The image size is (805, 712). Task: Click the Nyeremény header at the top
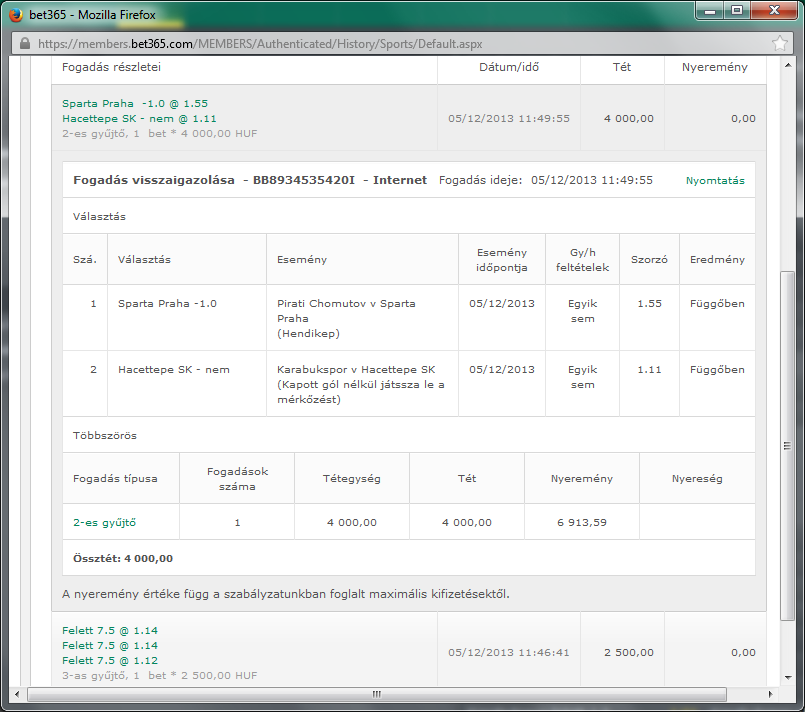click(715, 67)
